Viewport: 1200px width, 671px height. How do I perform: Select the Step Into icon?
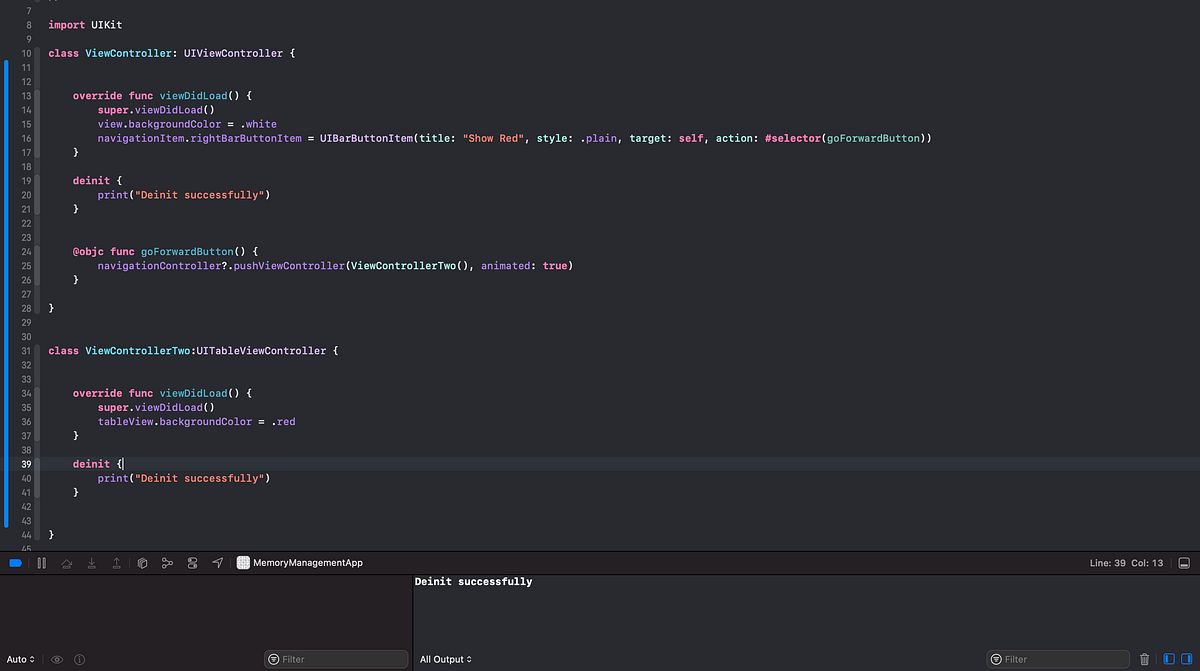(x=91, y=562)
